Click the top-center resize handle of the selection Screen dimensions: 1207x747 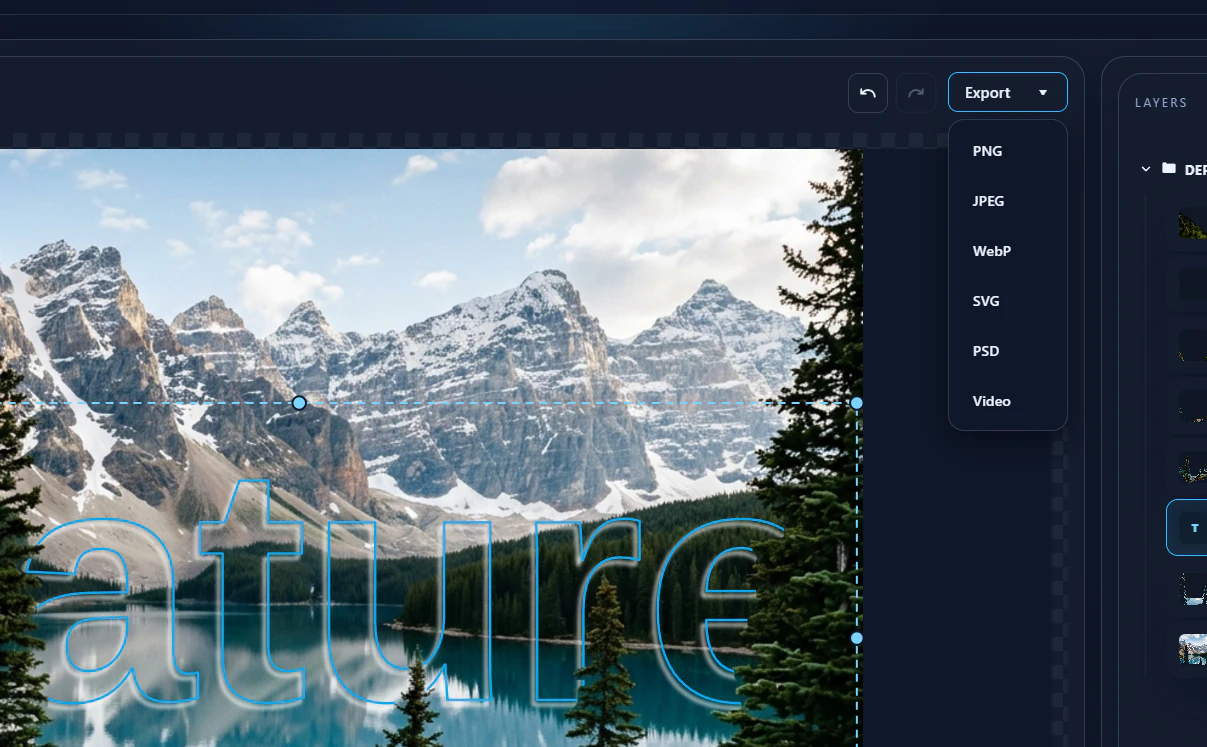[298, 403]
